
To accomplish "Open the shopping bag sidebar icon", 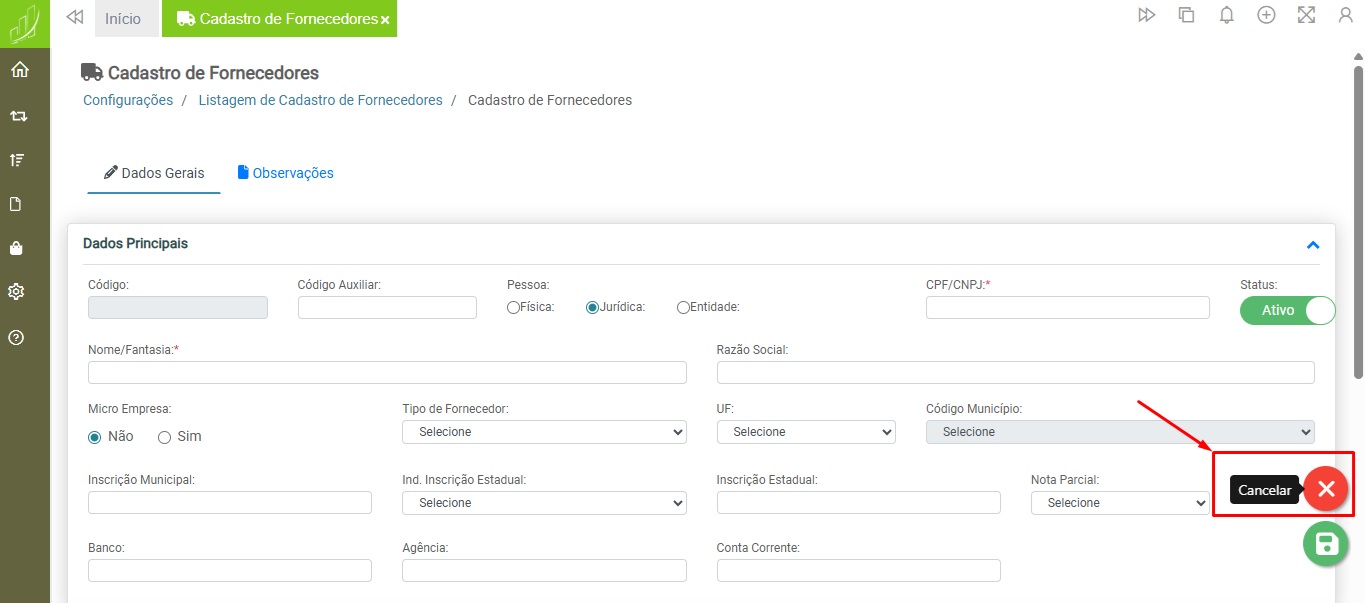I will (x=16, y=248).
